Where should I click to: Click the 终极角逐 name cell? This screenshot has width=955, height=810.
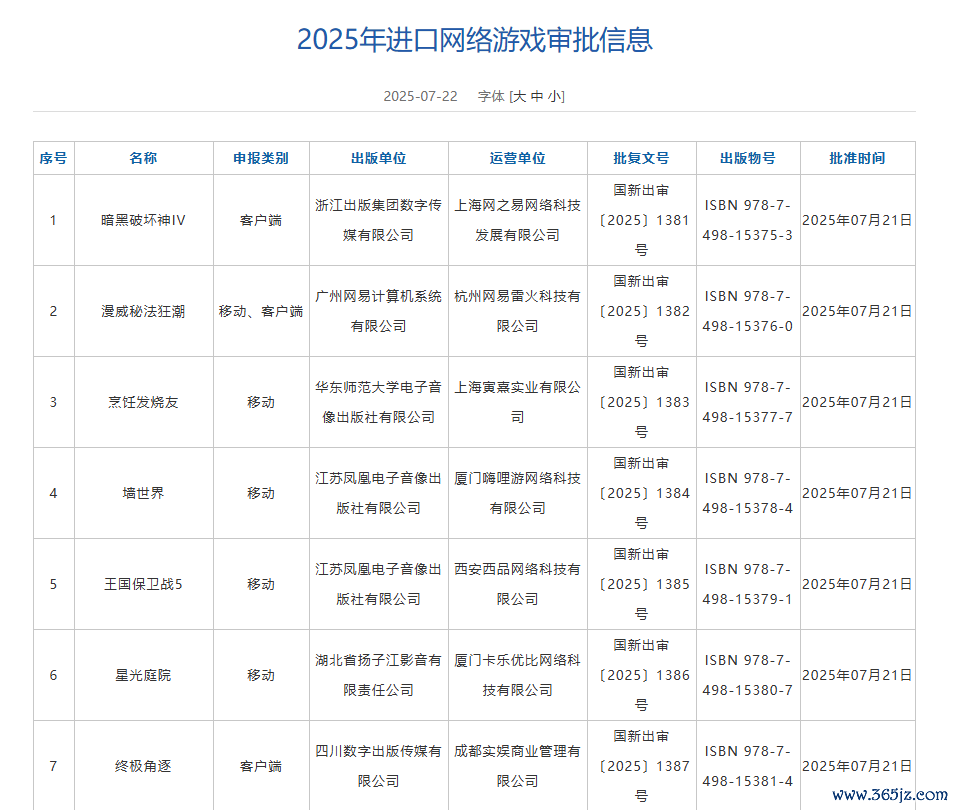click(x=143, y=766)
